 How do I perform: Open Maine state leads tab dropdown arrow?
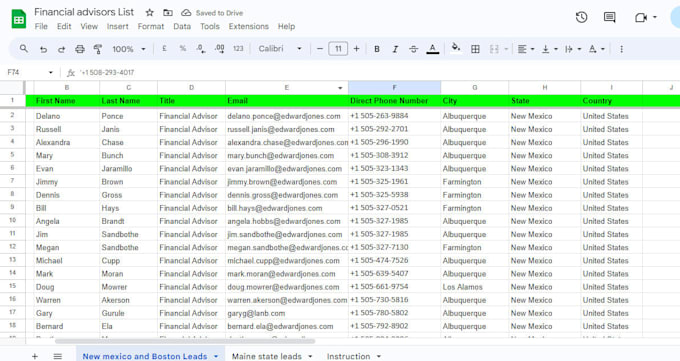coord(310,356)
